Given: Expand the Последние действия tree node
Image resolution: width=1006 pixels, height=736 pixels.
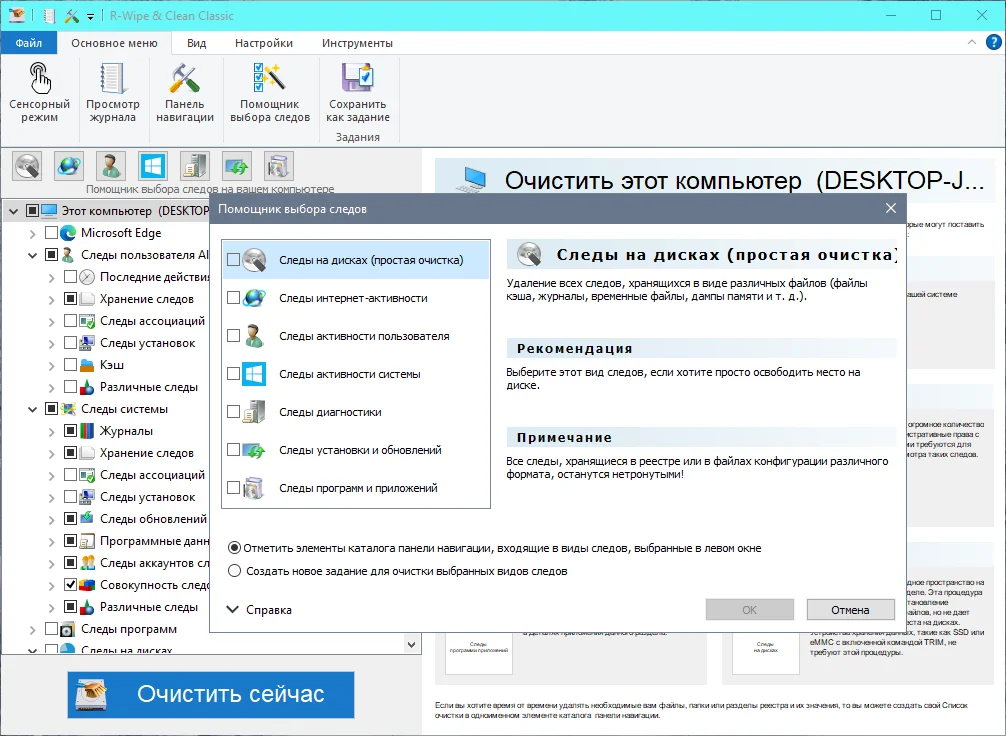Looking at the screenshot, I should click(x=51, y=278).
